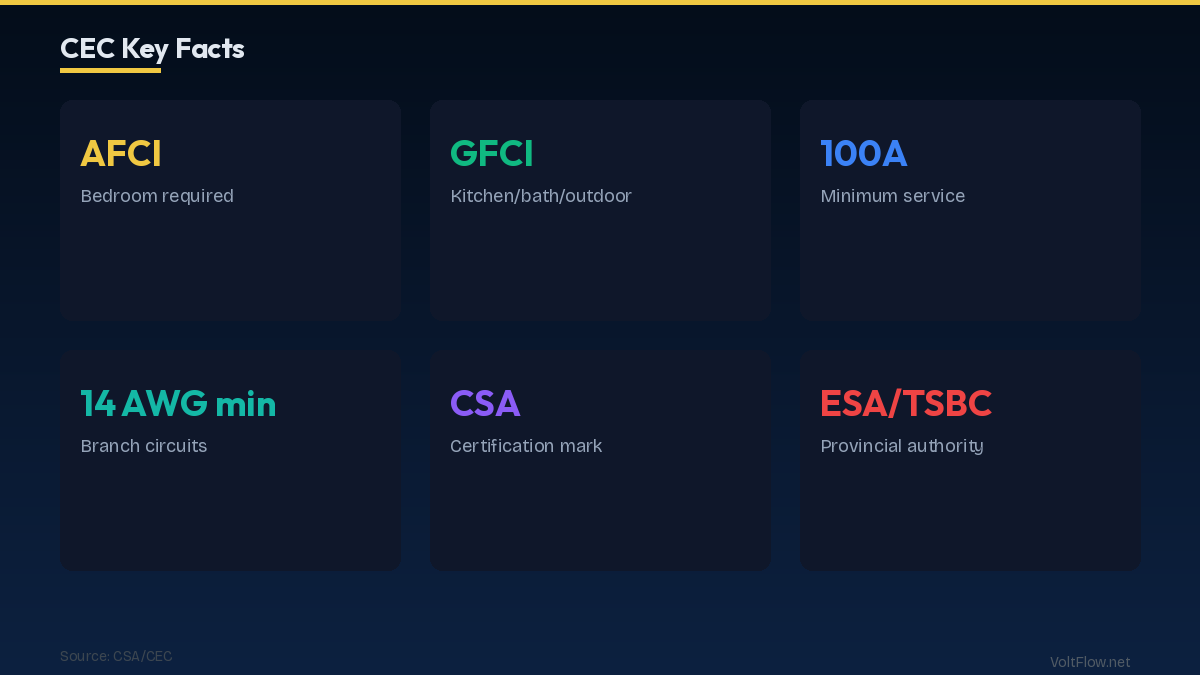
Task: Click the Minimum service text
Action: (892, 196)
